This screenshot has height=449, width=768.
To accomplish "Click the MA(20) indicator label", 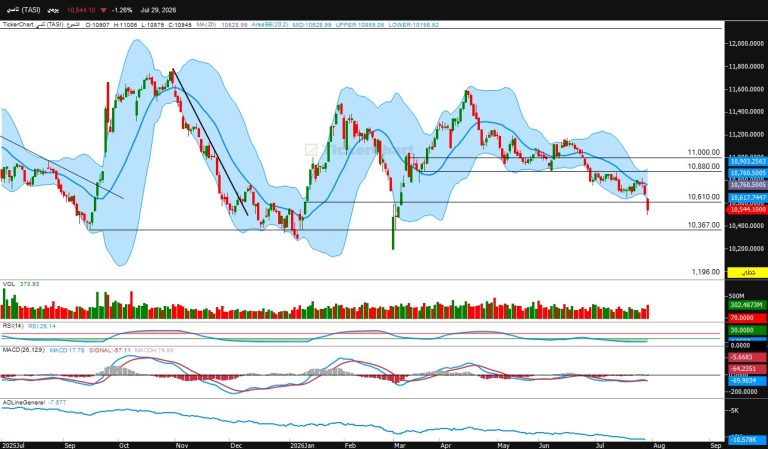I will click(206, 24).
